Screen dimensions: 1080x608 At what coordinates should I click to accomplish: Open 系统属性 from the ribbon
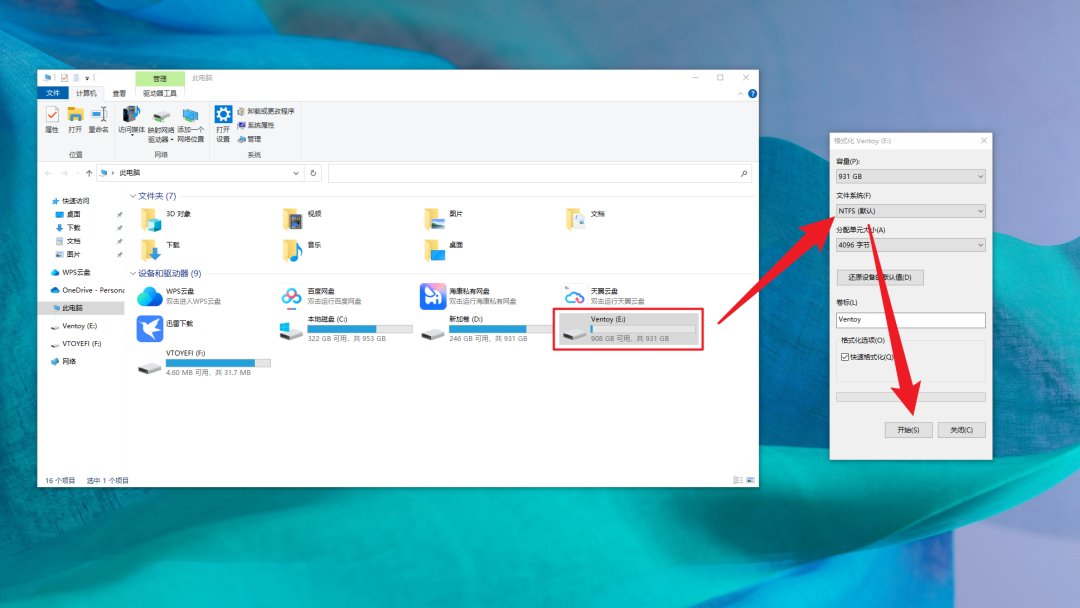coord(256,125)
